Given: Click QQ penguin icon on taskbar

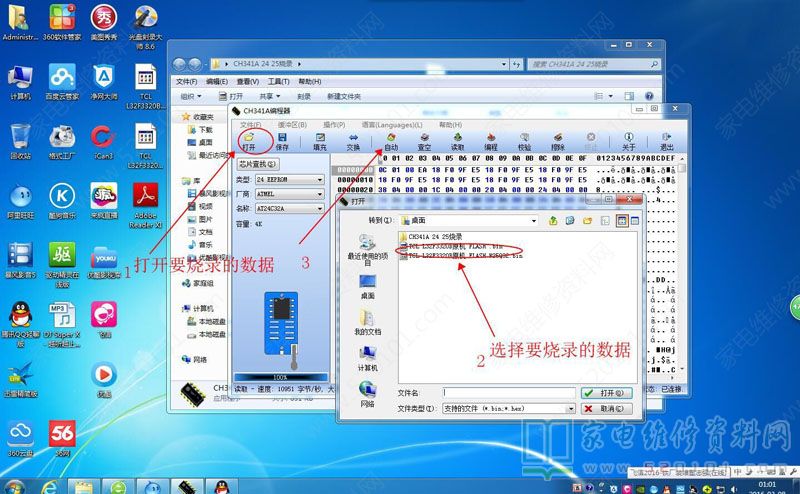Looking at the screenshot, I should 221,487.
